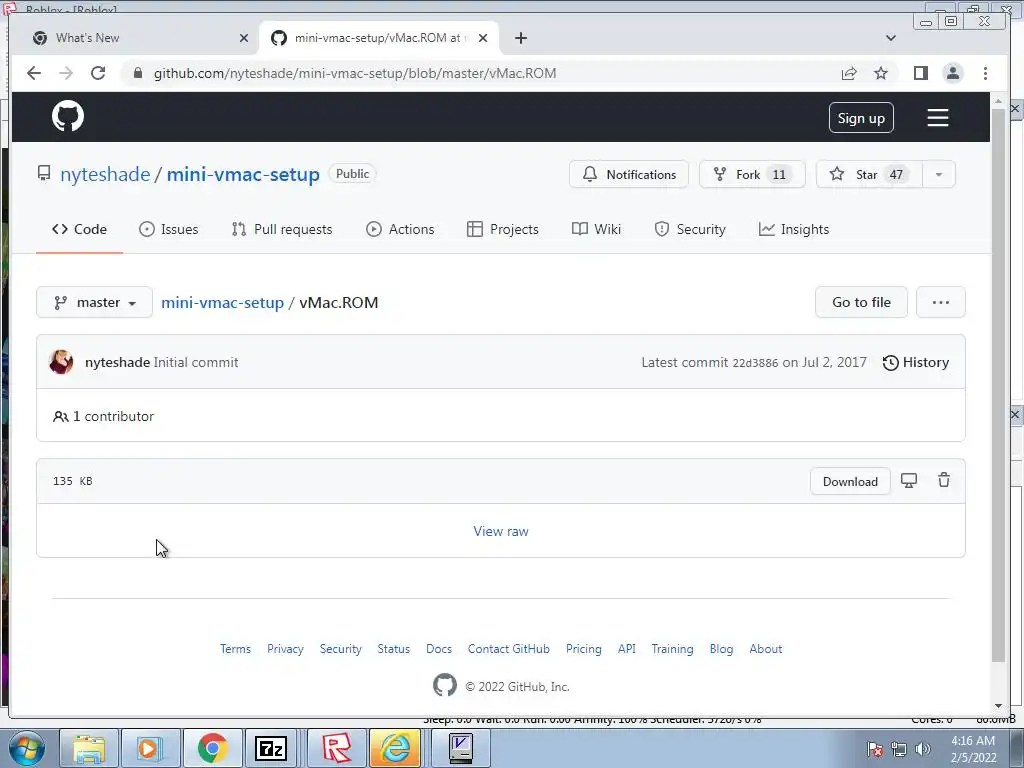Screen dimensions: 1024x768
Task: Open the master branch selector dropdown
Action: (94, 302)
